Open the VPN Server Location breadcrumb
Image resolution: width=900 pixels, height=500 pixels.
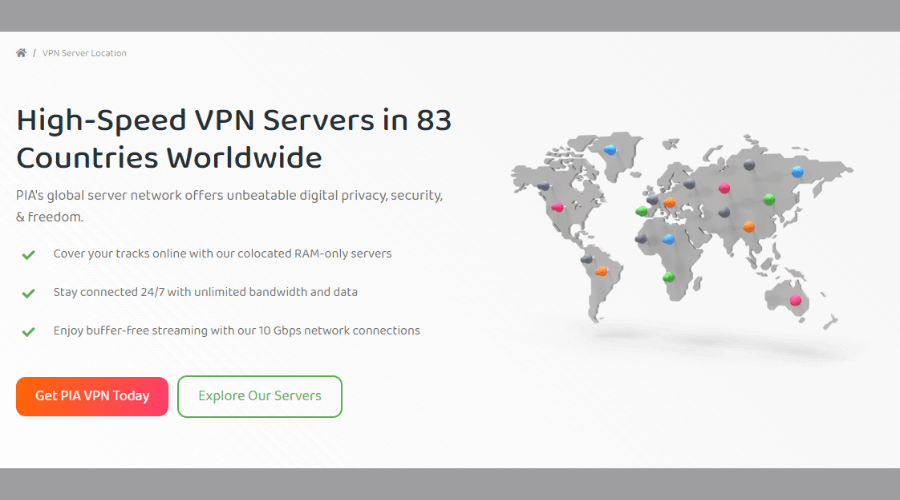click(84, 53)
